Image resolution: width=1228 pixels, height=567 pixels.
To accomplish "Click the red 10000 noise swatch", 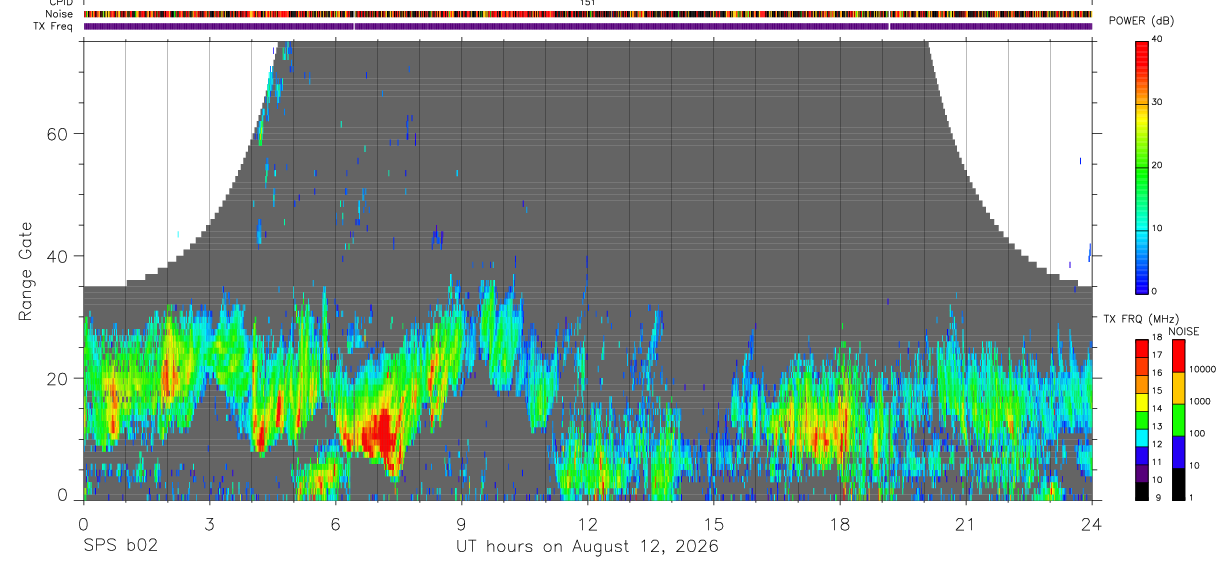I will point(1179,356).
